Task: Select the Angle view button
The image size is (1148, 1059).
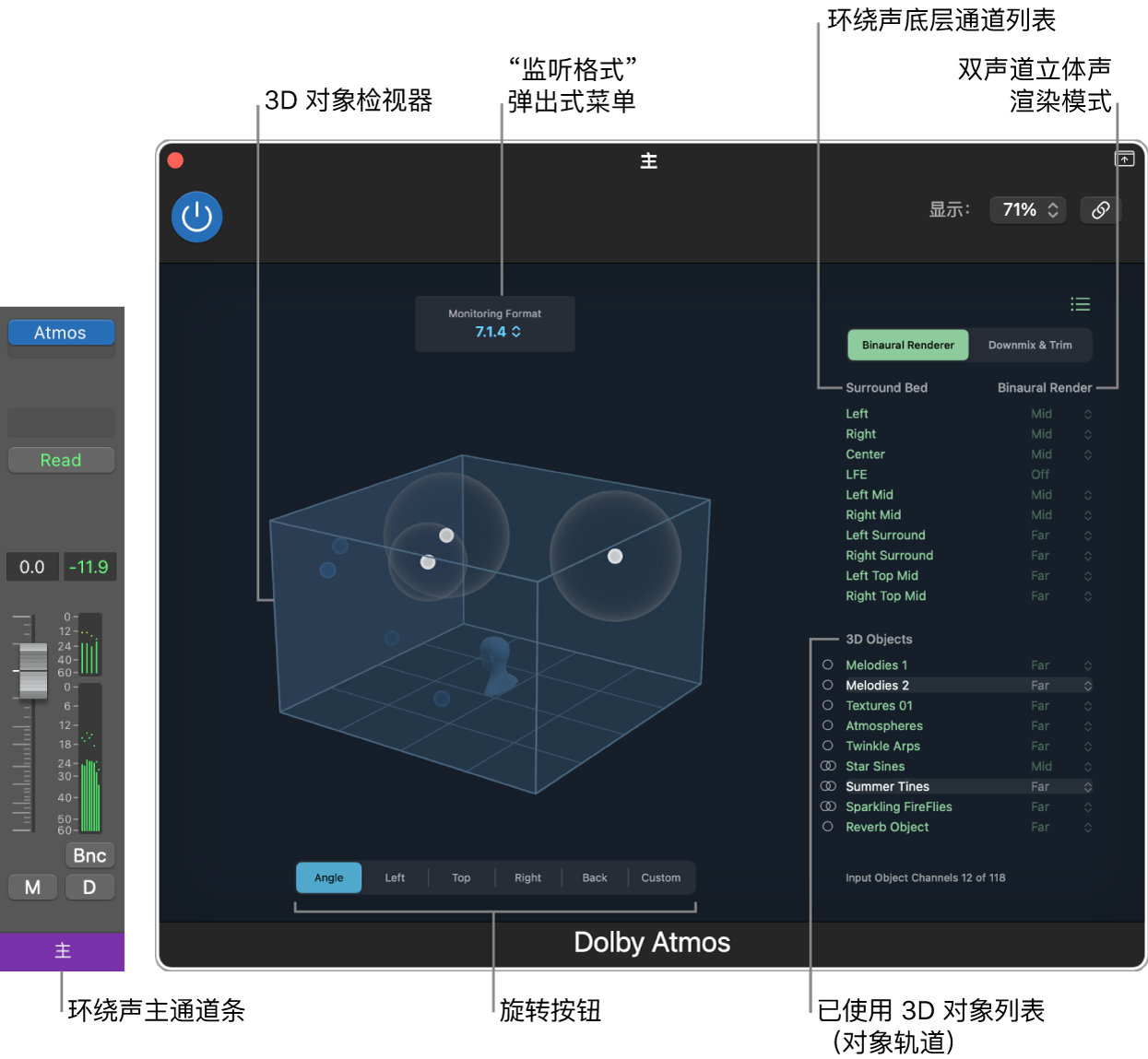Action: (328, 877)
